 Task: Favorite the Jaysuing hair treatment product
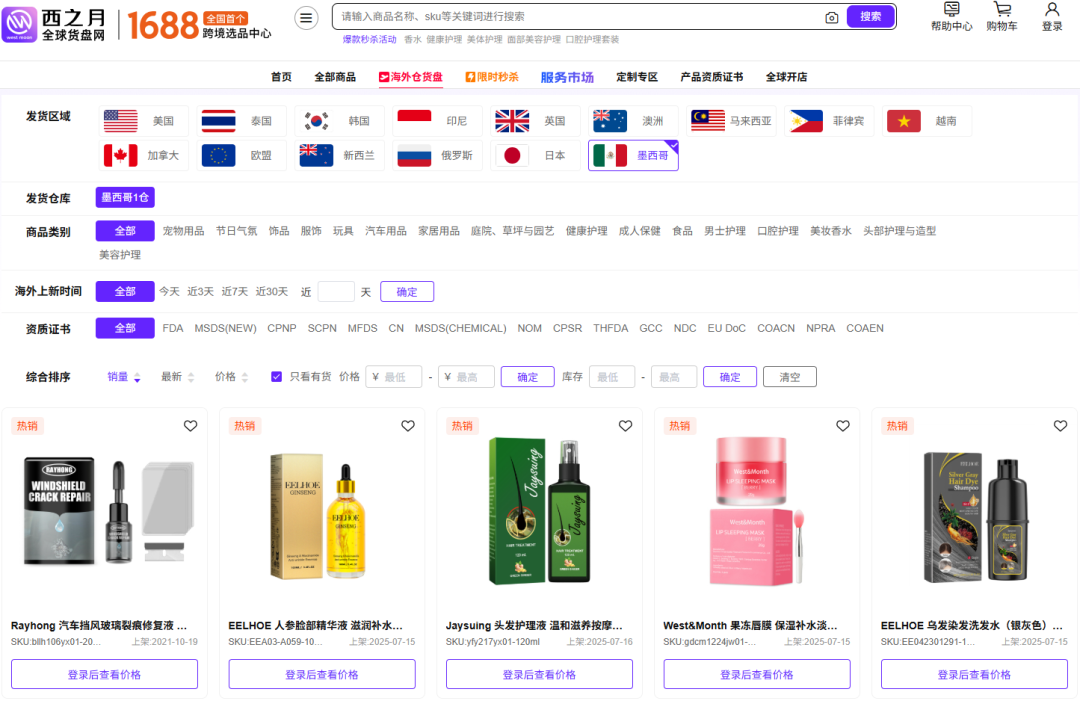coord(625,426)
